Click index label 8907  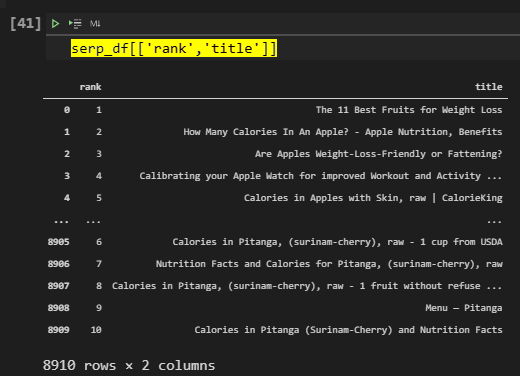59,286
